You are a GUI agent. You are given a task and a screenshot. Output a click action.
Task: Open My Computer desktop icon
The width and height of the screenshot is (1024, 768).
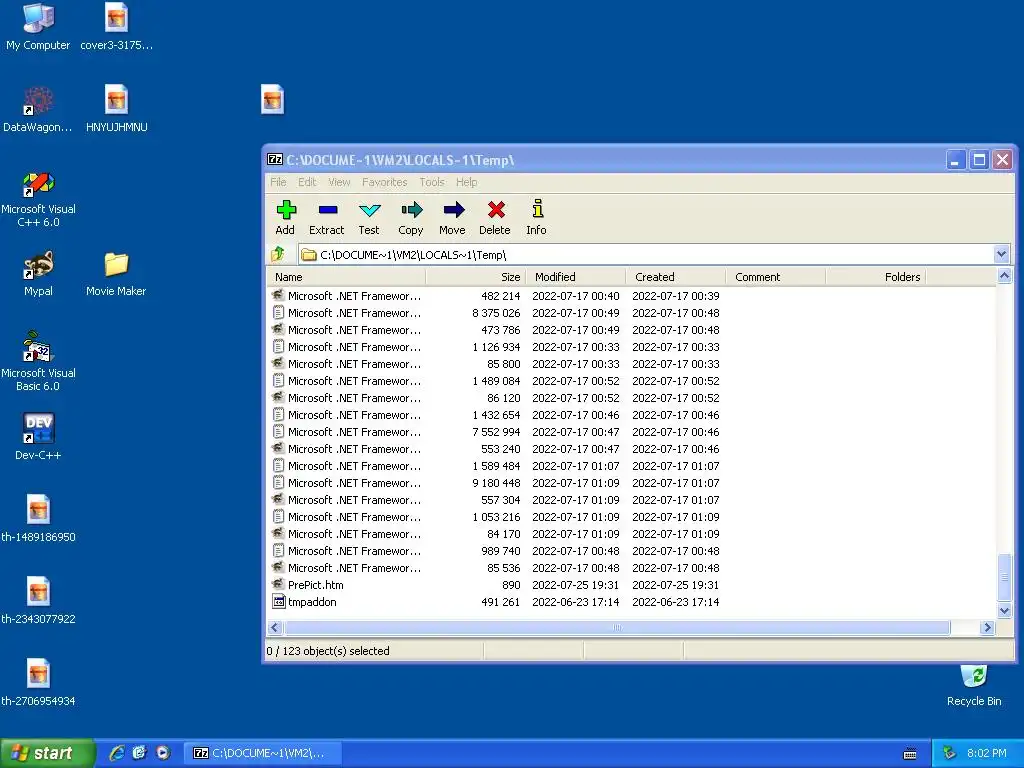pos(38,26)
